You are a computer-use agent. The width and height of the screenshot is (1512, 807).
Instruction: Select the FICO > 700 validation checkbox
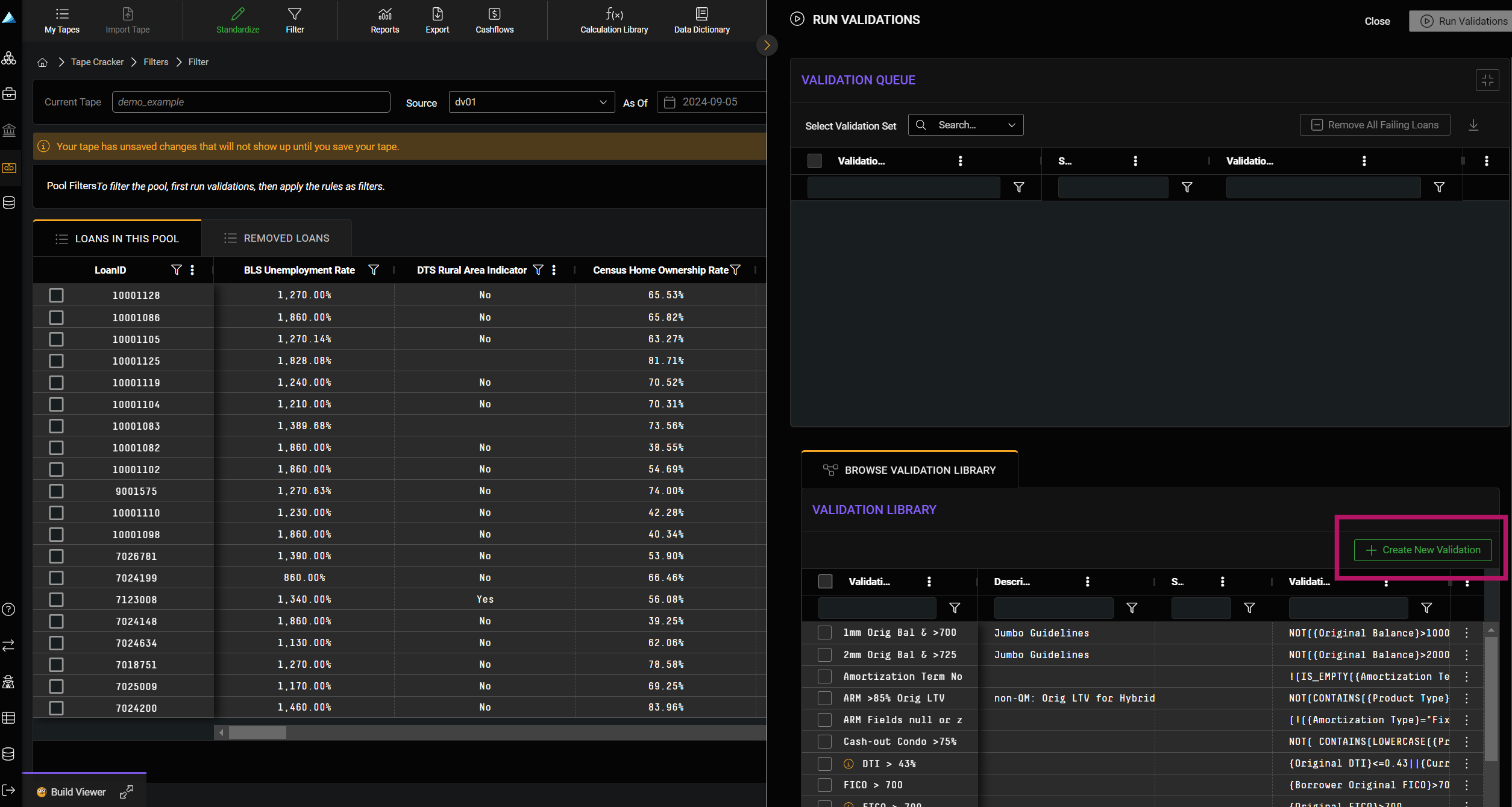tap(824, 785)
